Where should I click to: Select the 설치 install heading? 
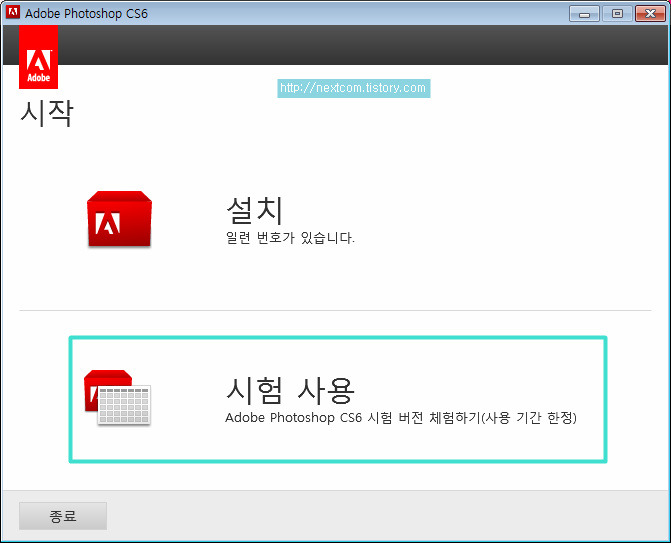coord(255,210)
